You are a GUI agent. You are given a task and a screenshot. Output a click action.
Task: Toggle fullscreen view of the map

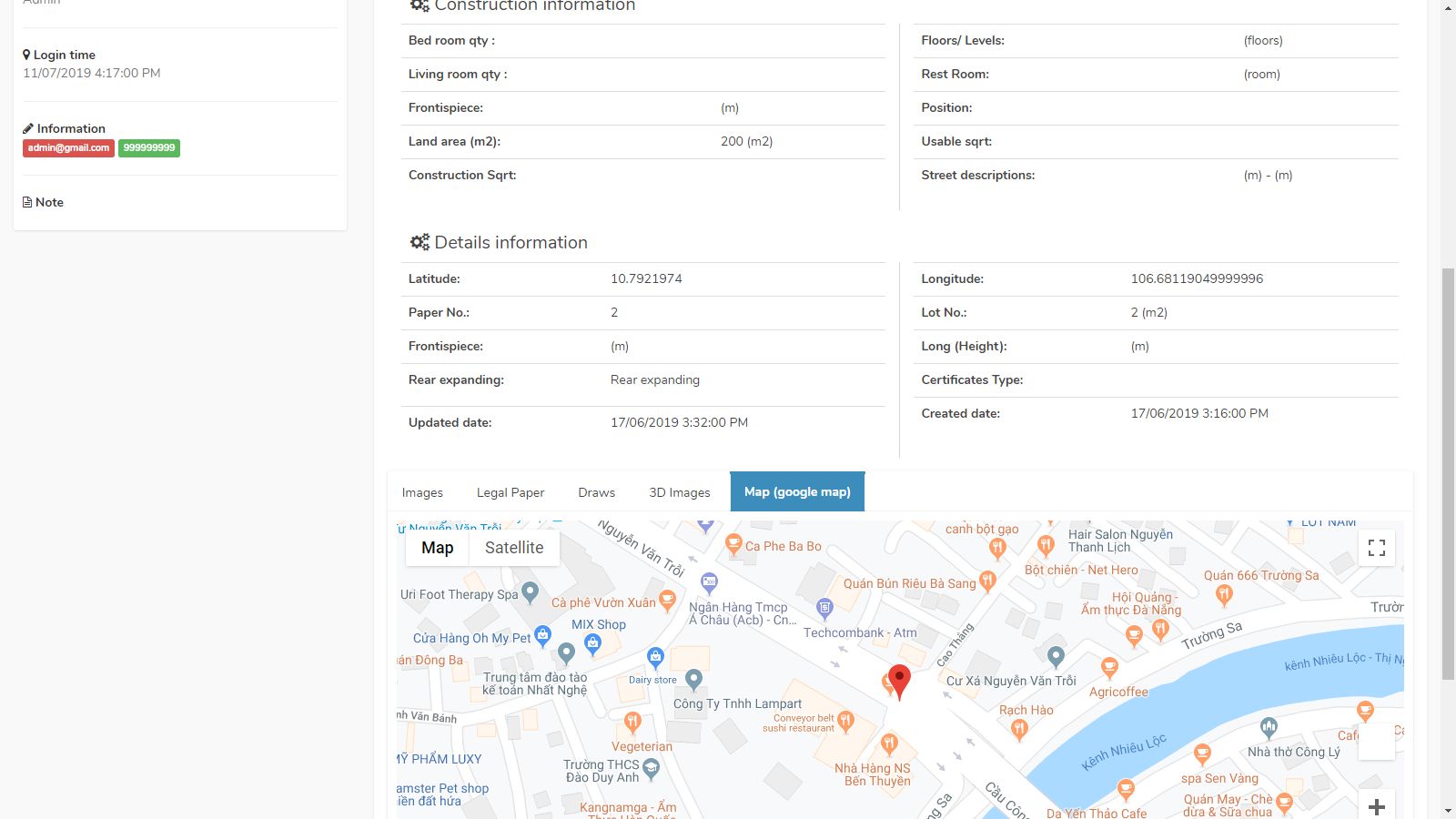tap(1377, 548)
